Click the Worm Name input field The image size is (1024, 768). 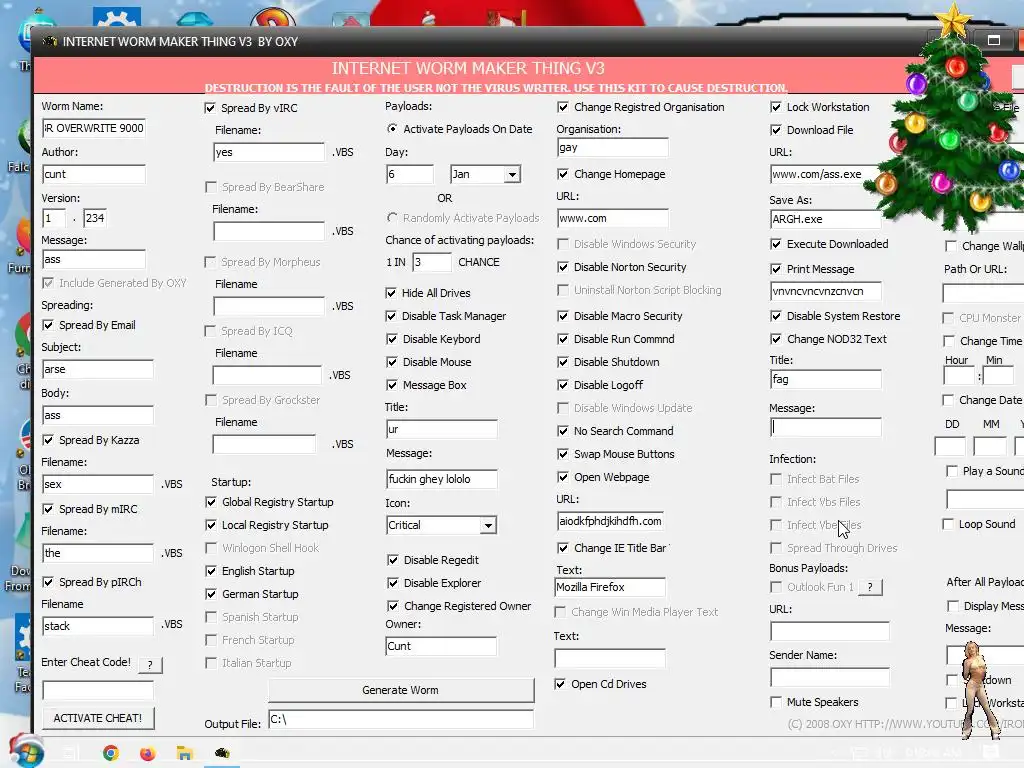pos(94,128)
